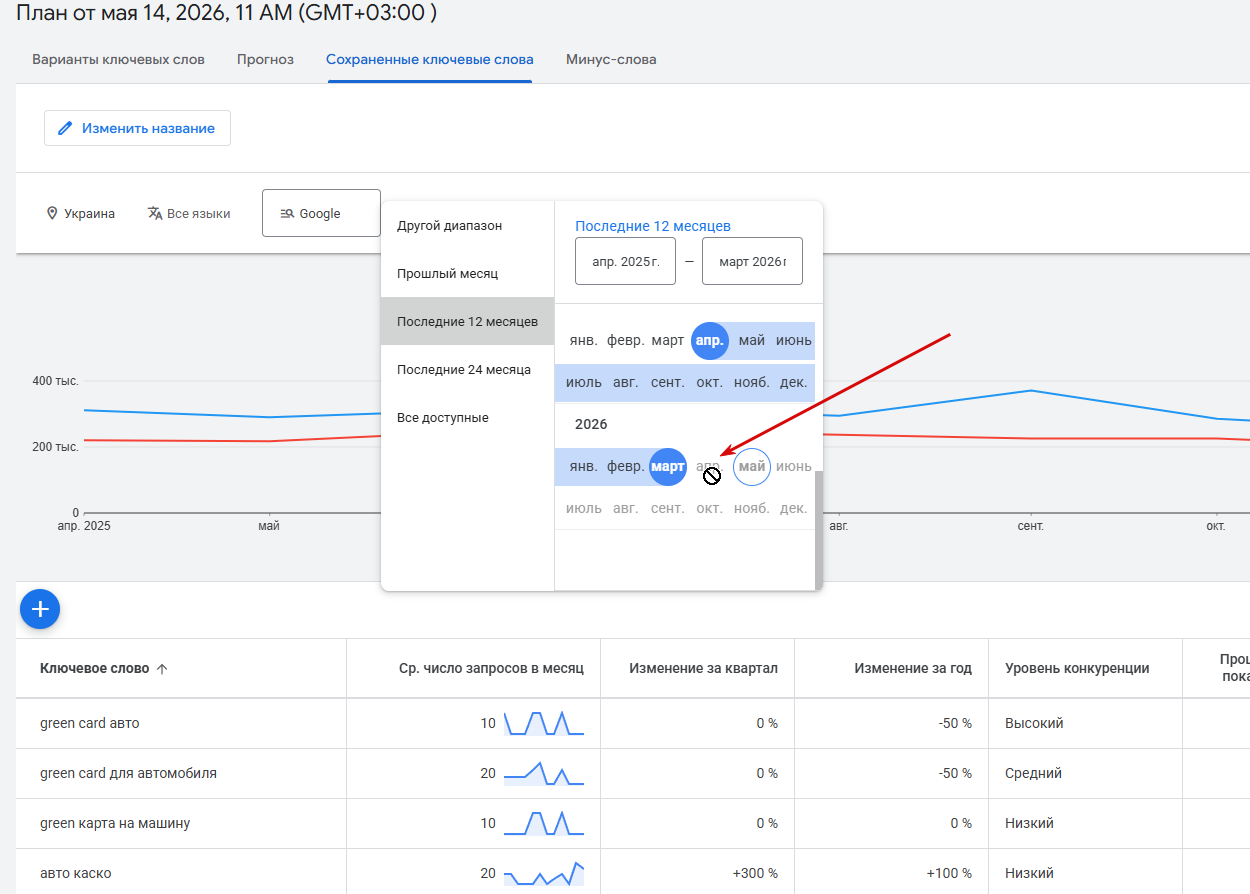Click the blue plus add keyword button

pos(40,608)
